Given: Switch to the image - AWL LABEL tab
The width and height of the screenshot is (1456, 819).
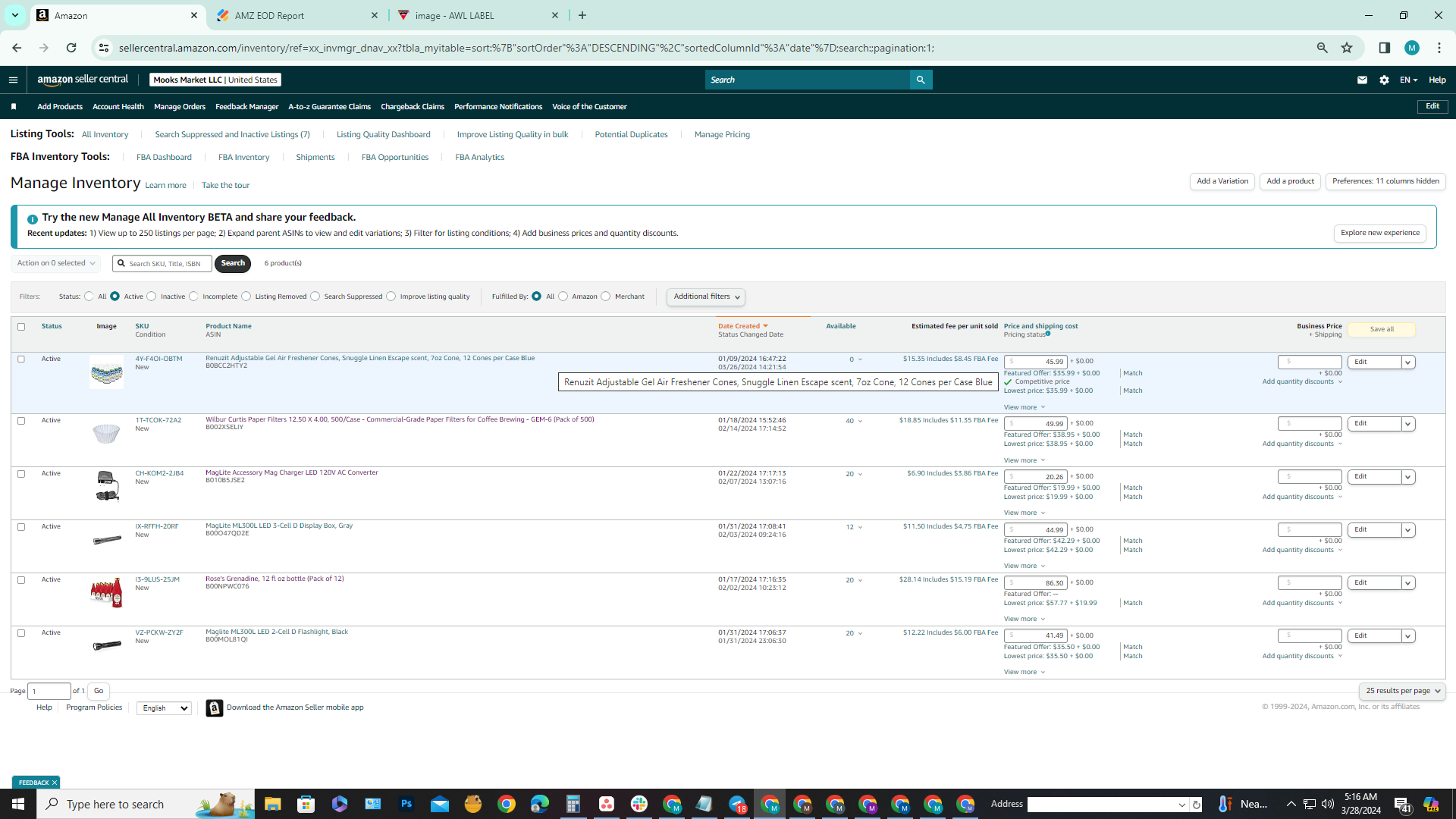Looking at the screenshot, I should tap(479, 15).
